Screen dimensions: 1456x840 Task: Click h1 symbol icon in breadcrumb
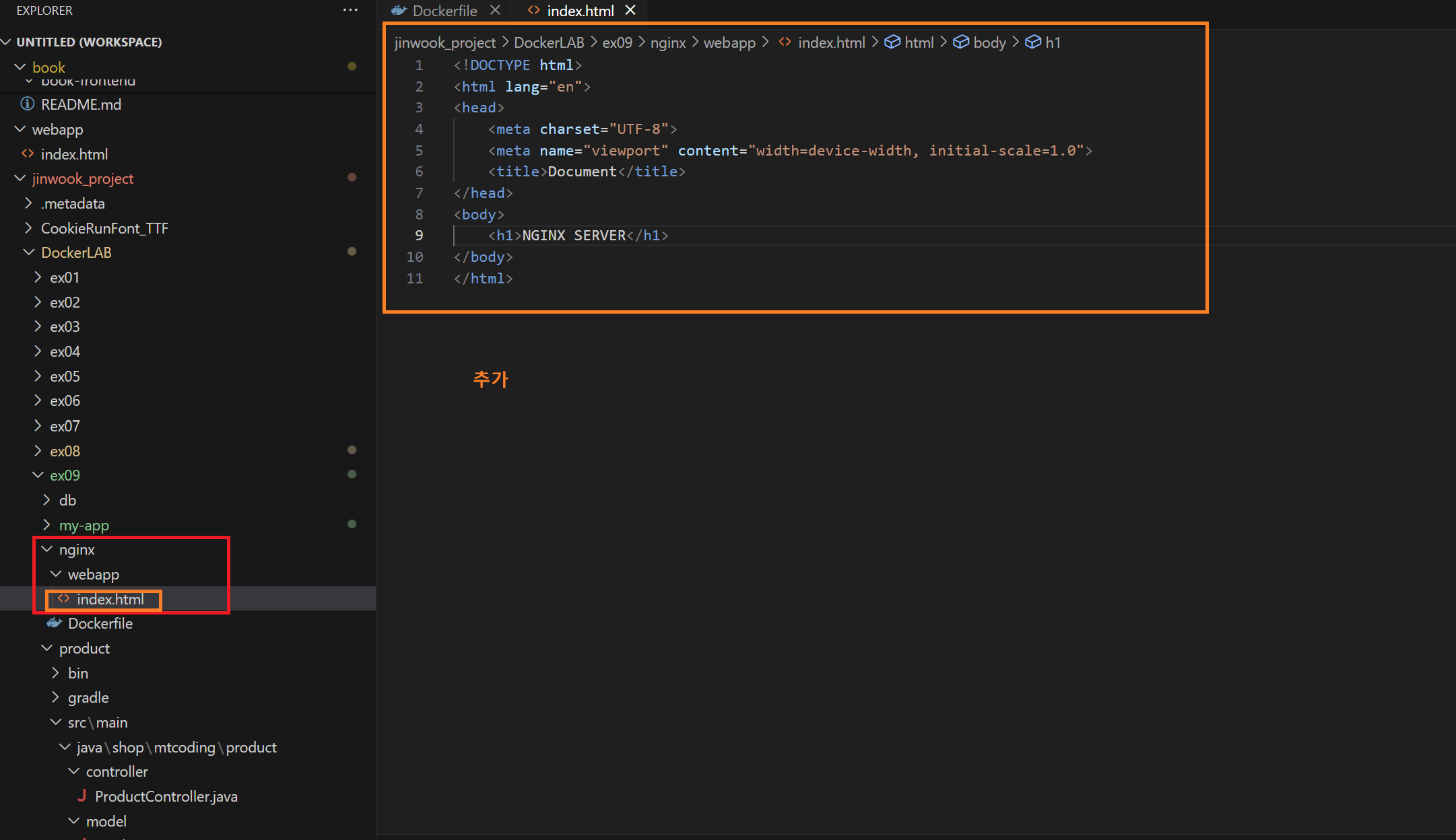coord(1032,42)
